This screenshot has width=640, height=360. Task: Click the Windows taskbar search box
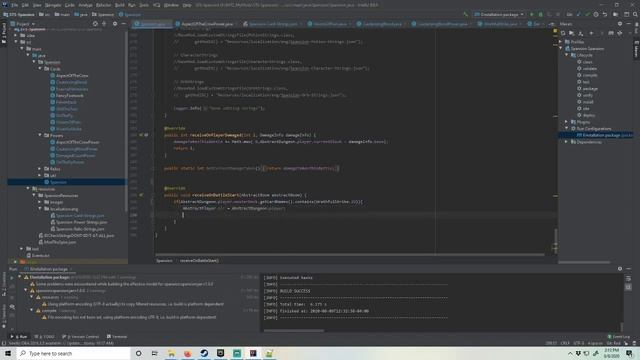click(x=73, y=353)
